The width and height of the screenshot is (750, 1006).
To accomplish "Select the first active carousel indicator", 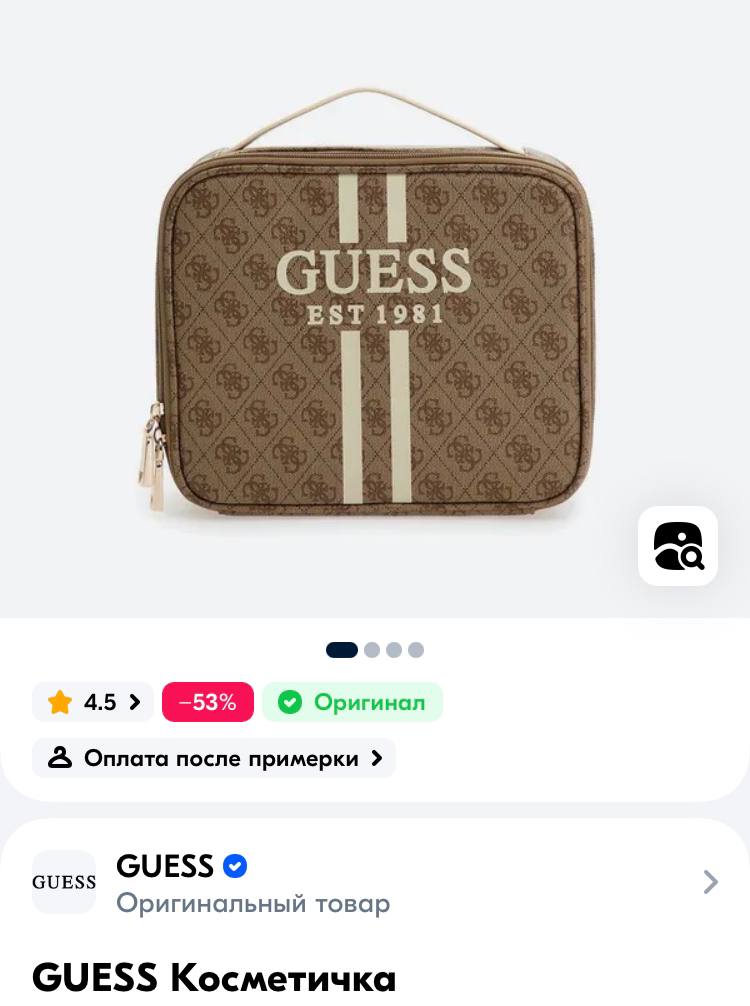I will pyautogui.click(x=342, y=650).
